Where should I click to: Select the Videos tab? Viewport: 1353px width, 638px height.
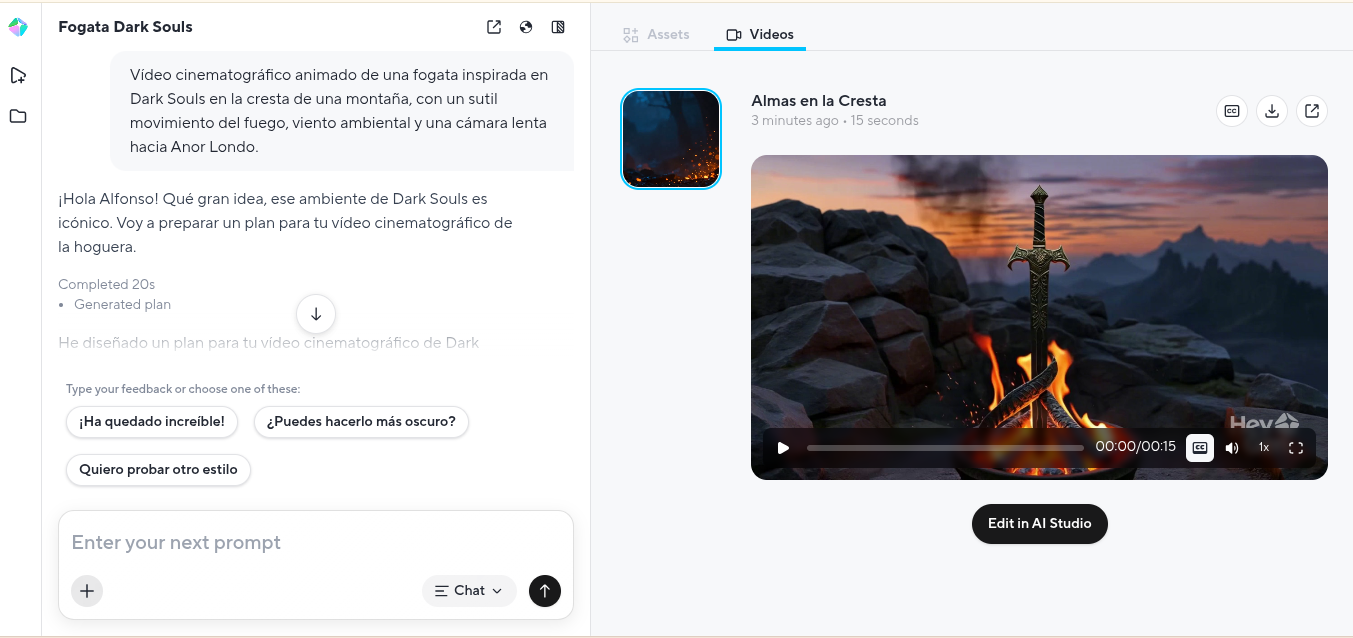click(760, 35)
